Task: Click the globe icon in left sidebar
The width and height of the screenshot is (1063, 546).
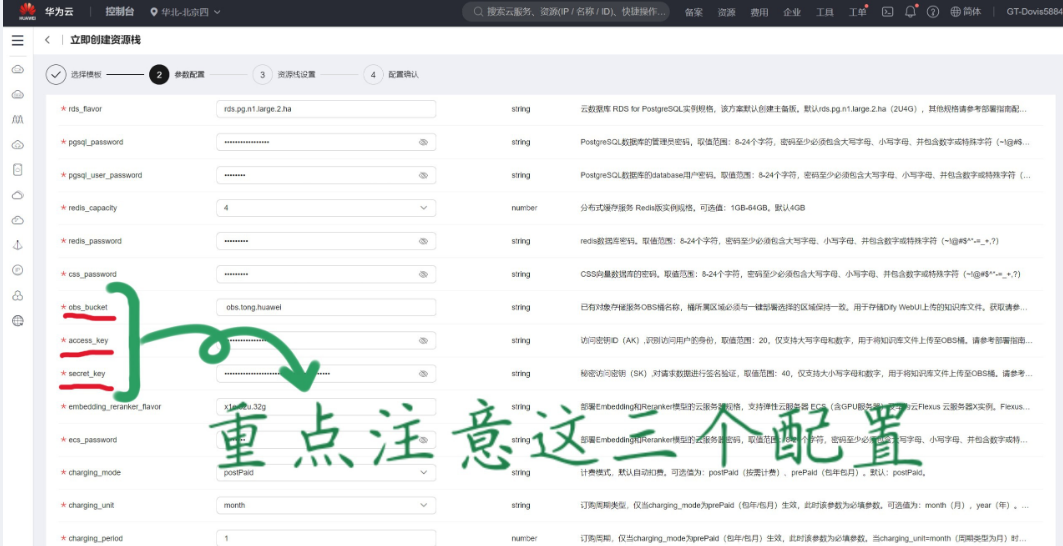Action: tap(17, 321)
